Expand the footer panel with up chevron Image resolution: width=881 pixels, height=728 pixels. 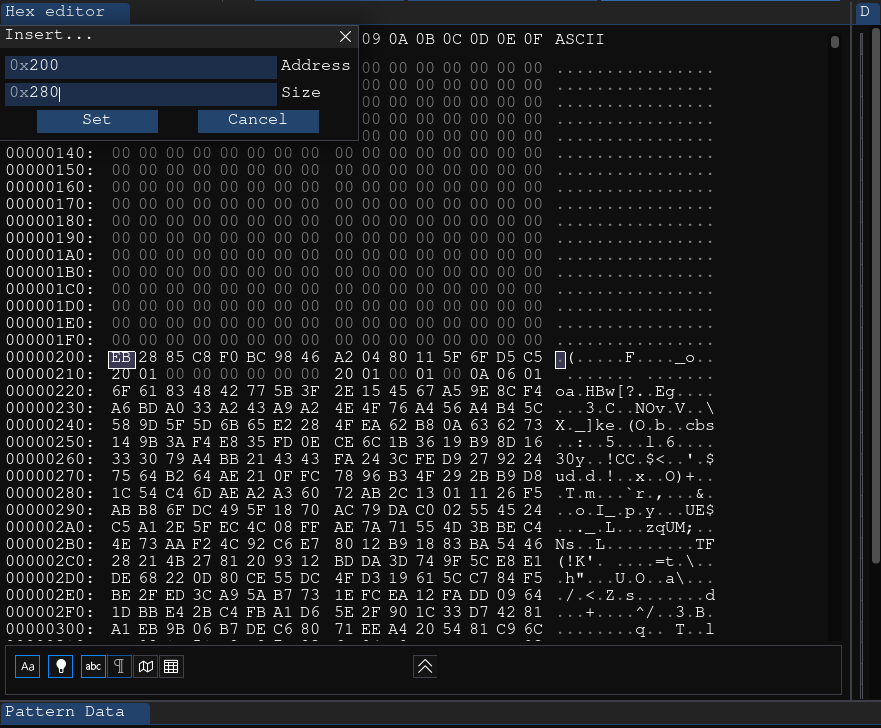click(424, 666)
